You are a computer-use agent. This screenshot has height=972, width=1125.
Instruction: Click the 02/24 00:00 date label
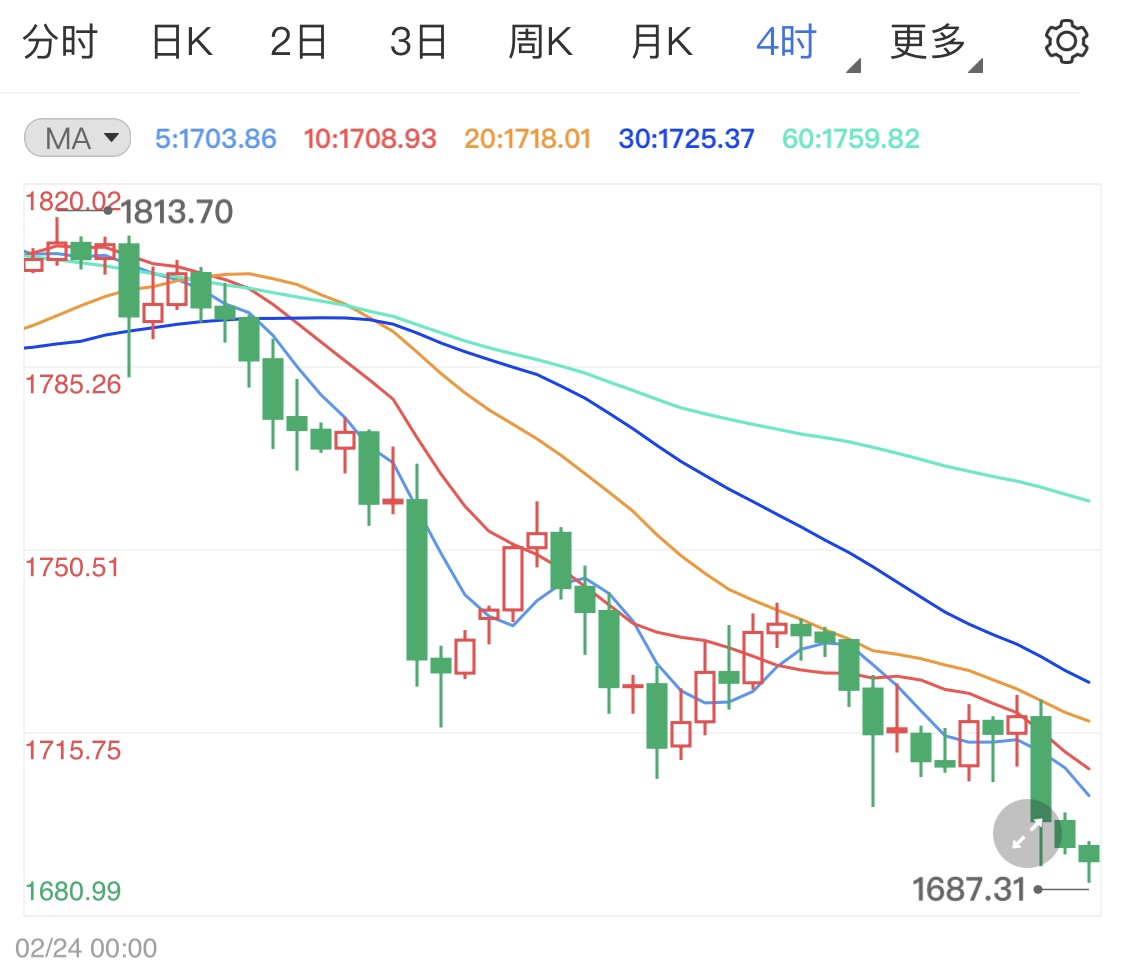[x=86, y=948]
